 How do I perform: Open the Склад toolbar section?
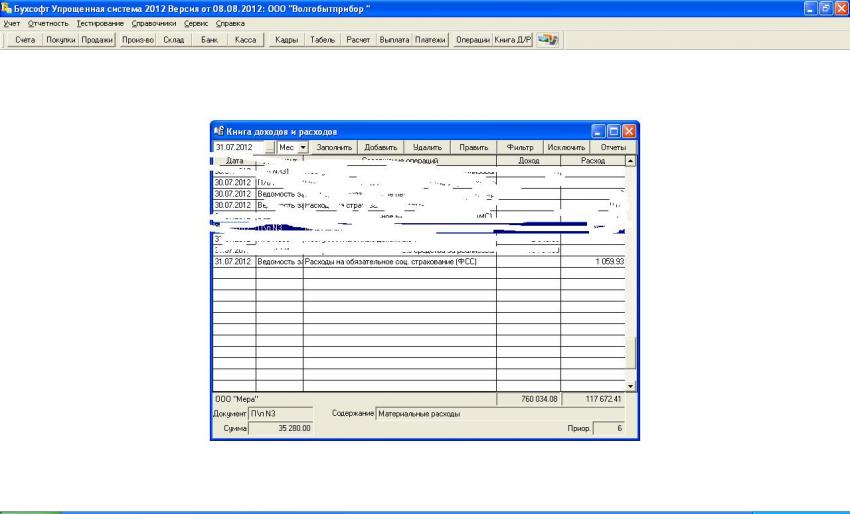tap(174, 40)
